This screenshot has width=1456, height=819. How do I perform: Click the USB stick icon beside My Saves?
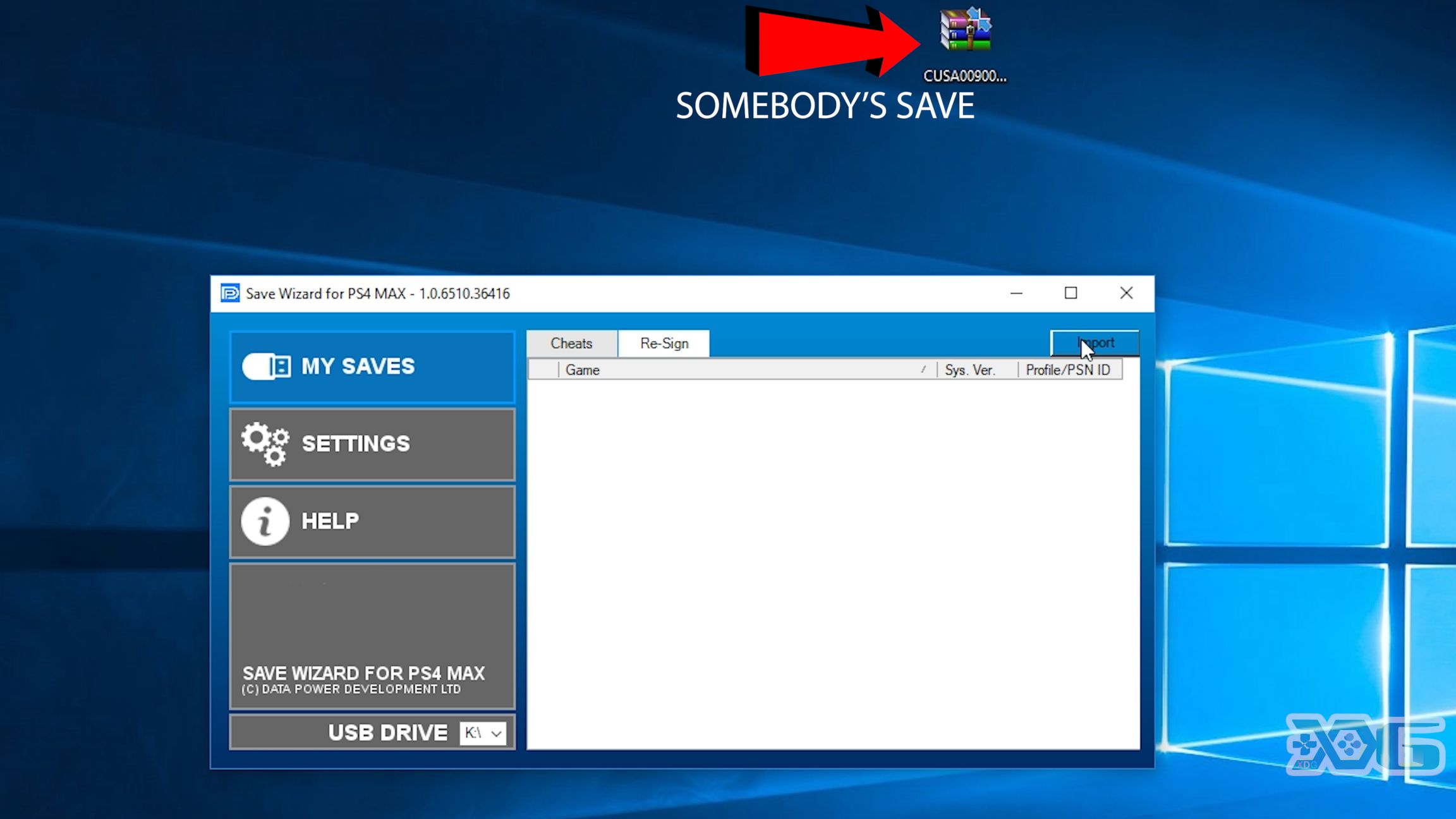tap(266, 367)
